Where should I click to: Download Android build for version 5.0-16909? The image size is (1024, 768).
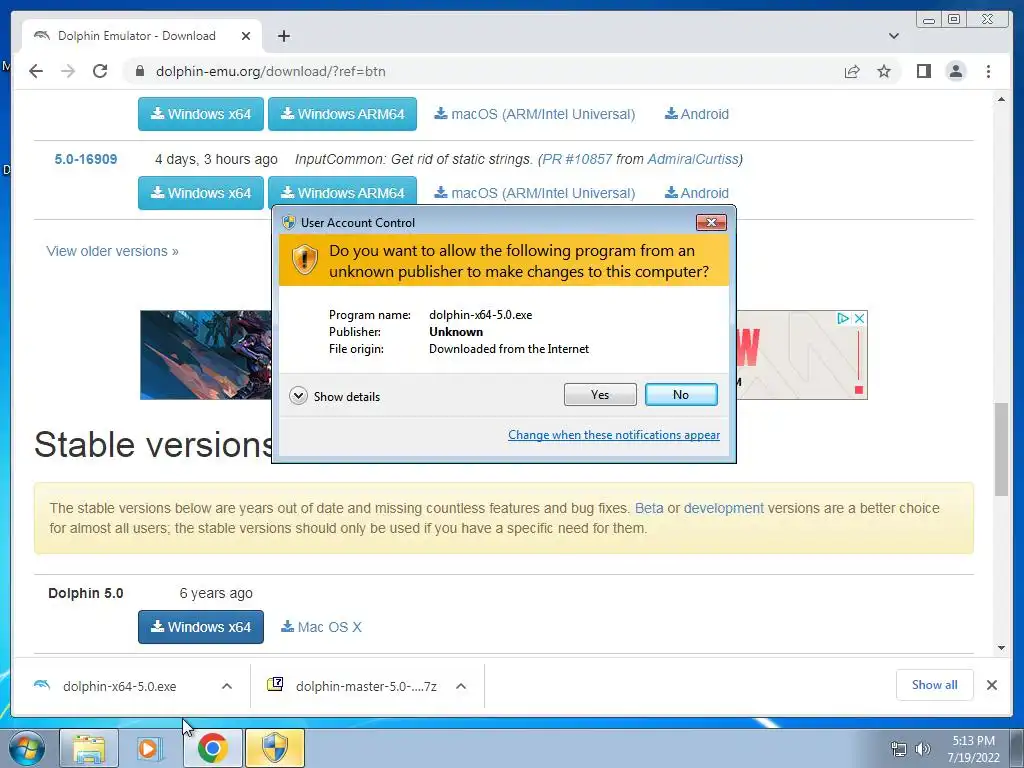coord(696,193)
